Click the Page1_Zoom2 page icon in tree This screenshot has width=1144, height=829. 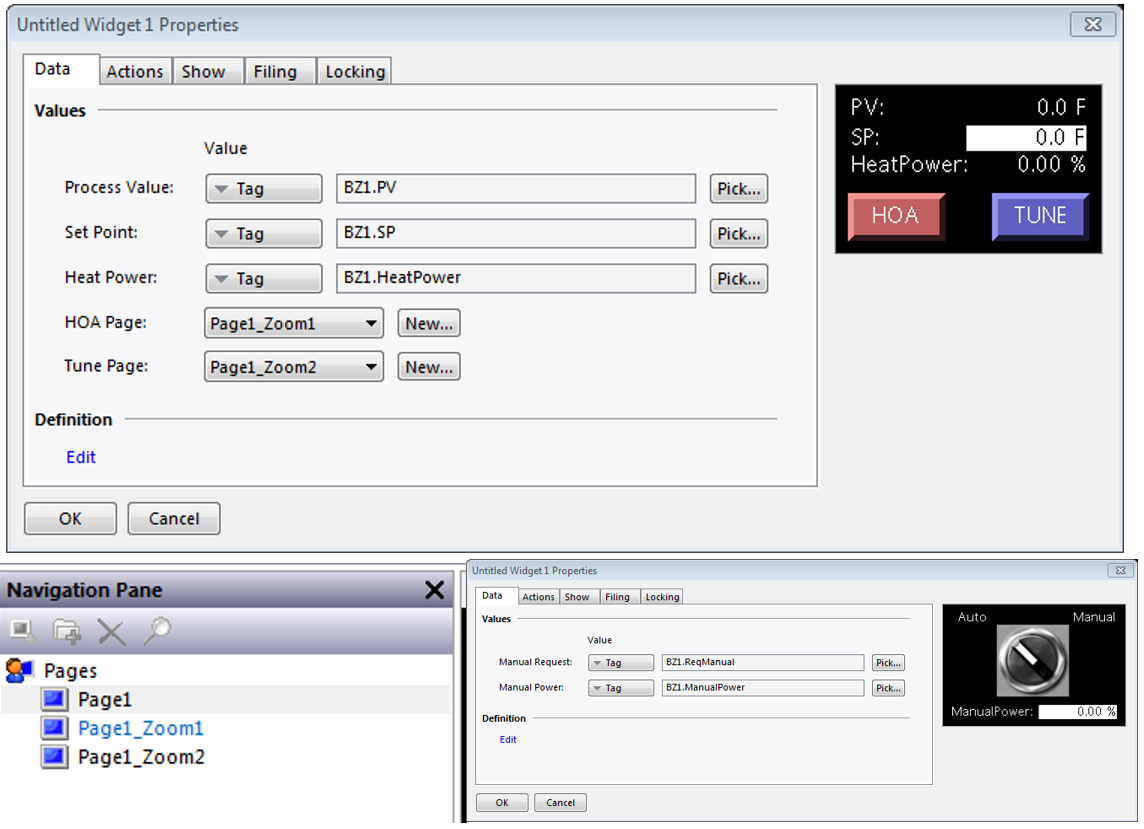click(x=55, y=757)
